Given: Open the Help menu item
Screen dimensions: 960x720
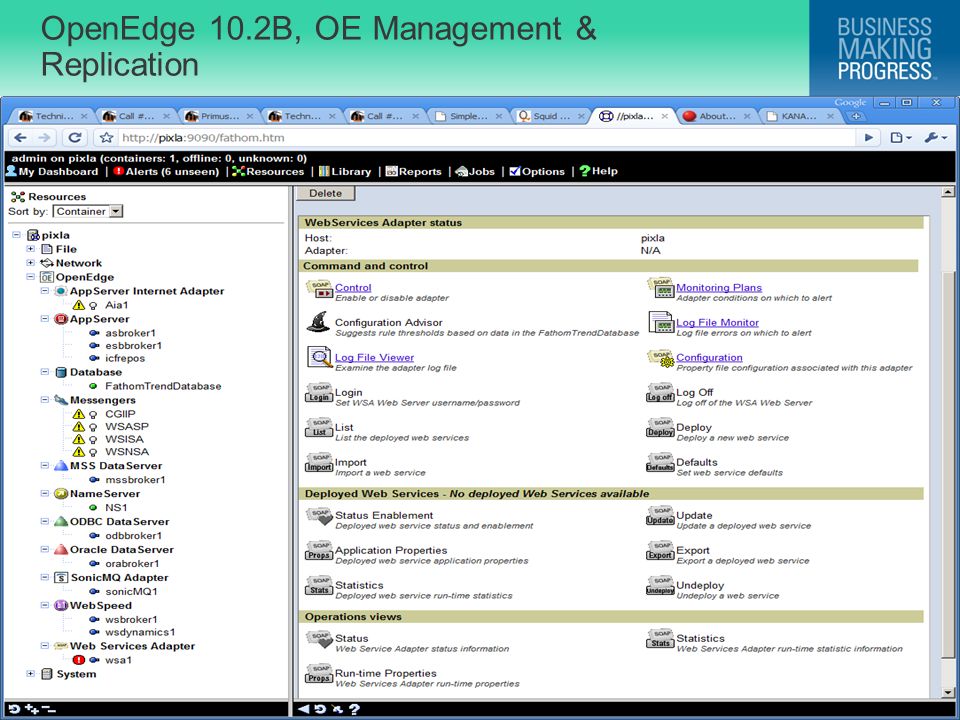Looking at the screenshot, I should tap(598, 171).
